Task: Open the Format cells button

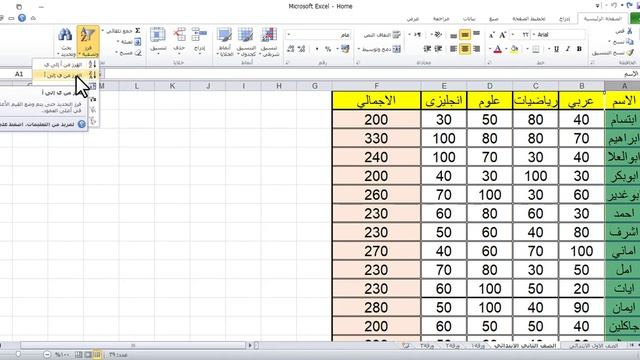Action: coord(158,40)
